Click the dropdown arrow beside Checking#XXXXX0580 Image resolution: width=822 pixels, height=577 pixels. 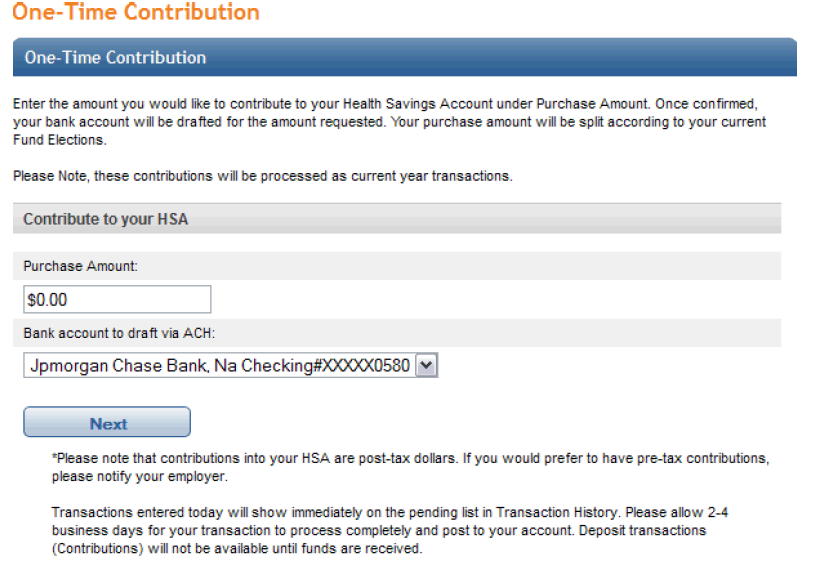pos(427,366)
